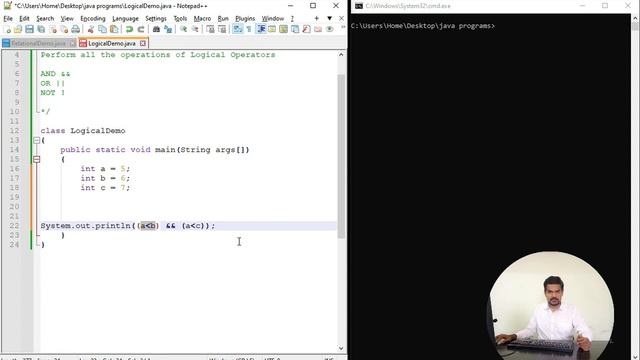Viewport: 640px width, 360px height.
Task: Click the Print toolbar icon
Action: coord(76,29)
